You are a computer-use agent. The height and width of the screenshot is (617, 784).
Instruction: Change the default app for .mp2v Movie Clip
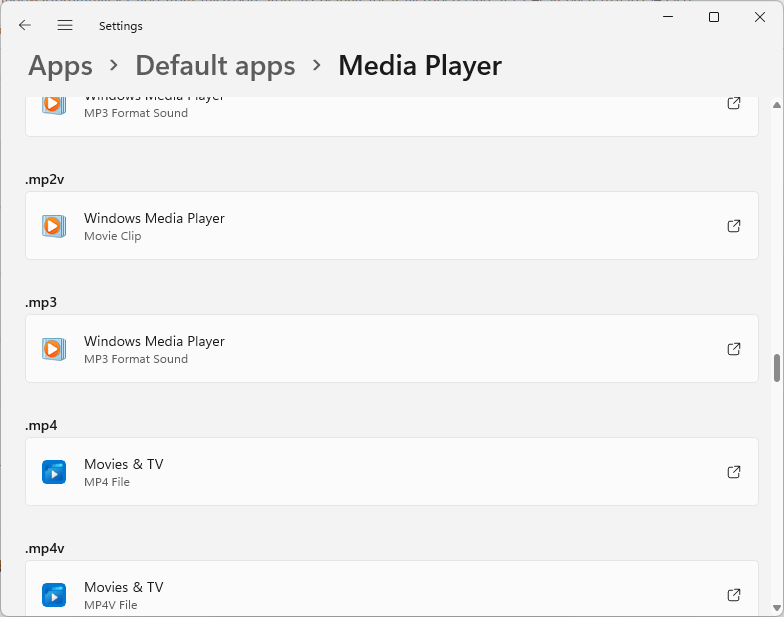coord(392,226)
